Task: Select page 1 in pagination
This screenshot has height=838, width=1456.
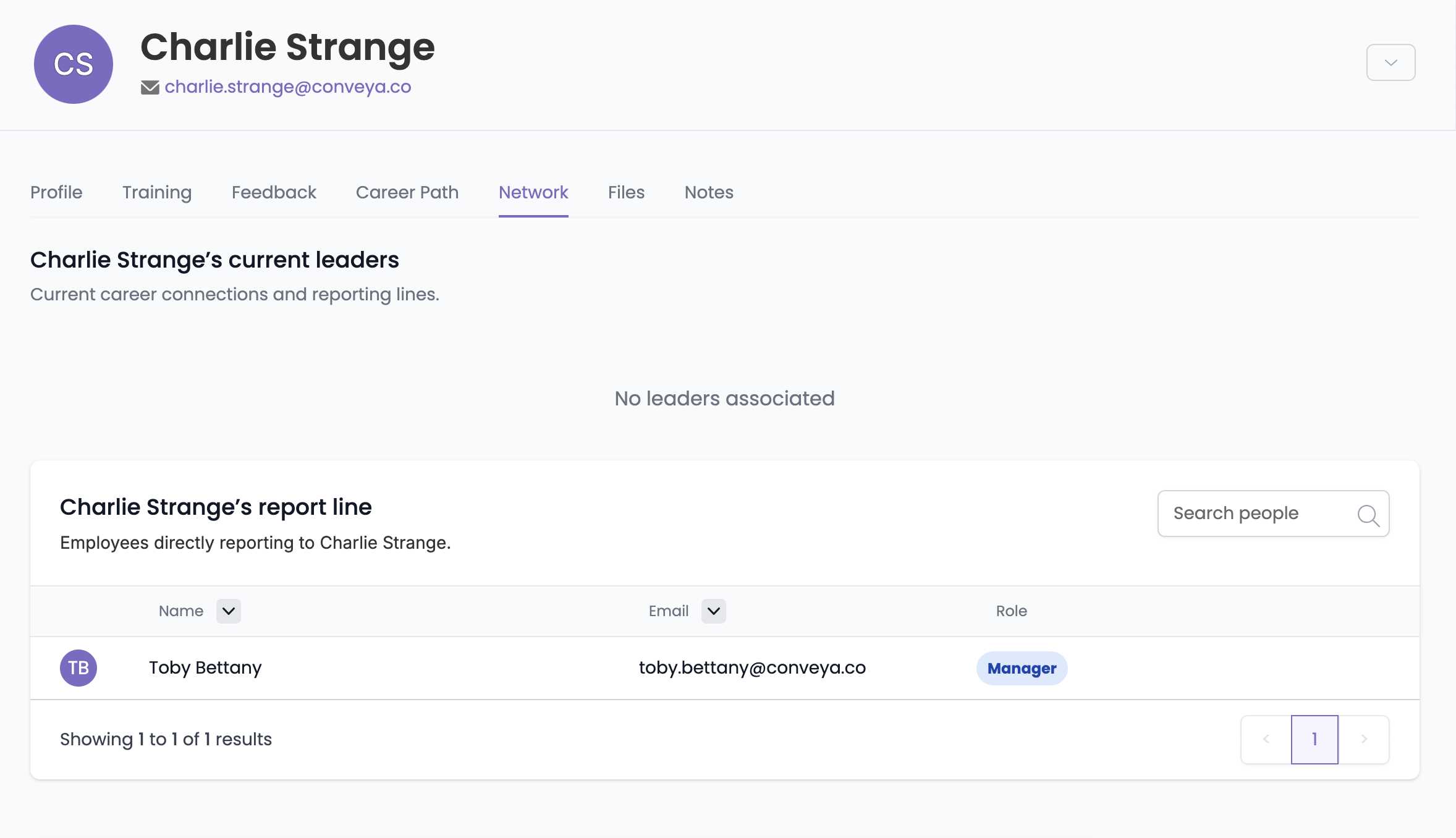Action: coord(1314,739)
